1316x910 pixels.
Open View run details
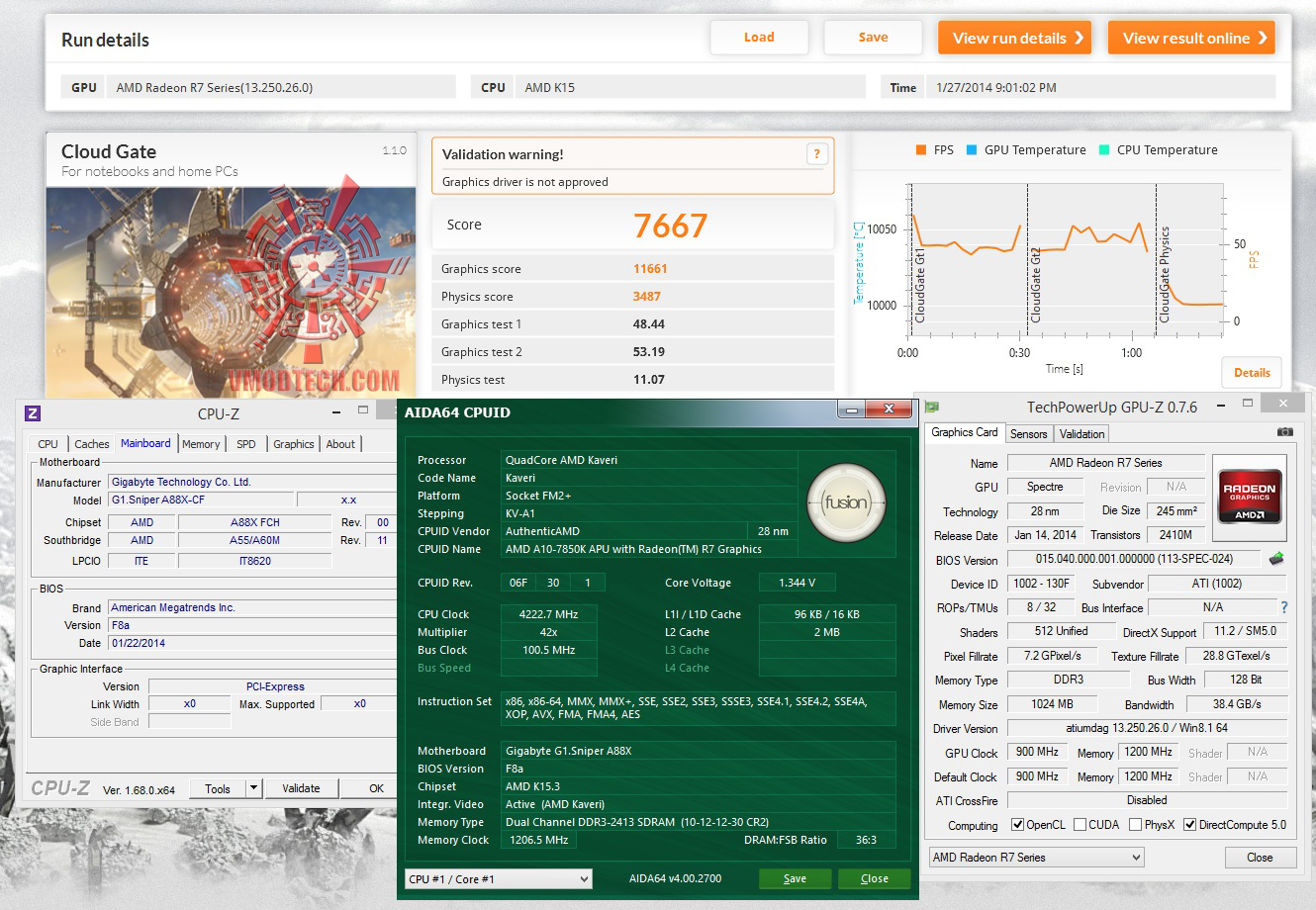pos(1014,38)
